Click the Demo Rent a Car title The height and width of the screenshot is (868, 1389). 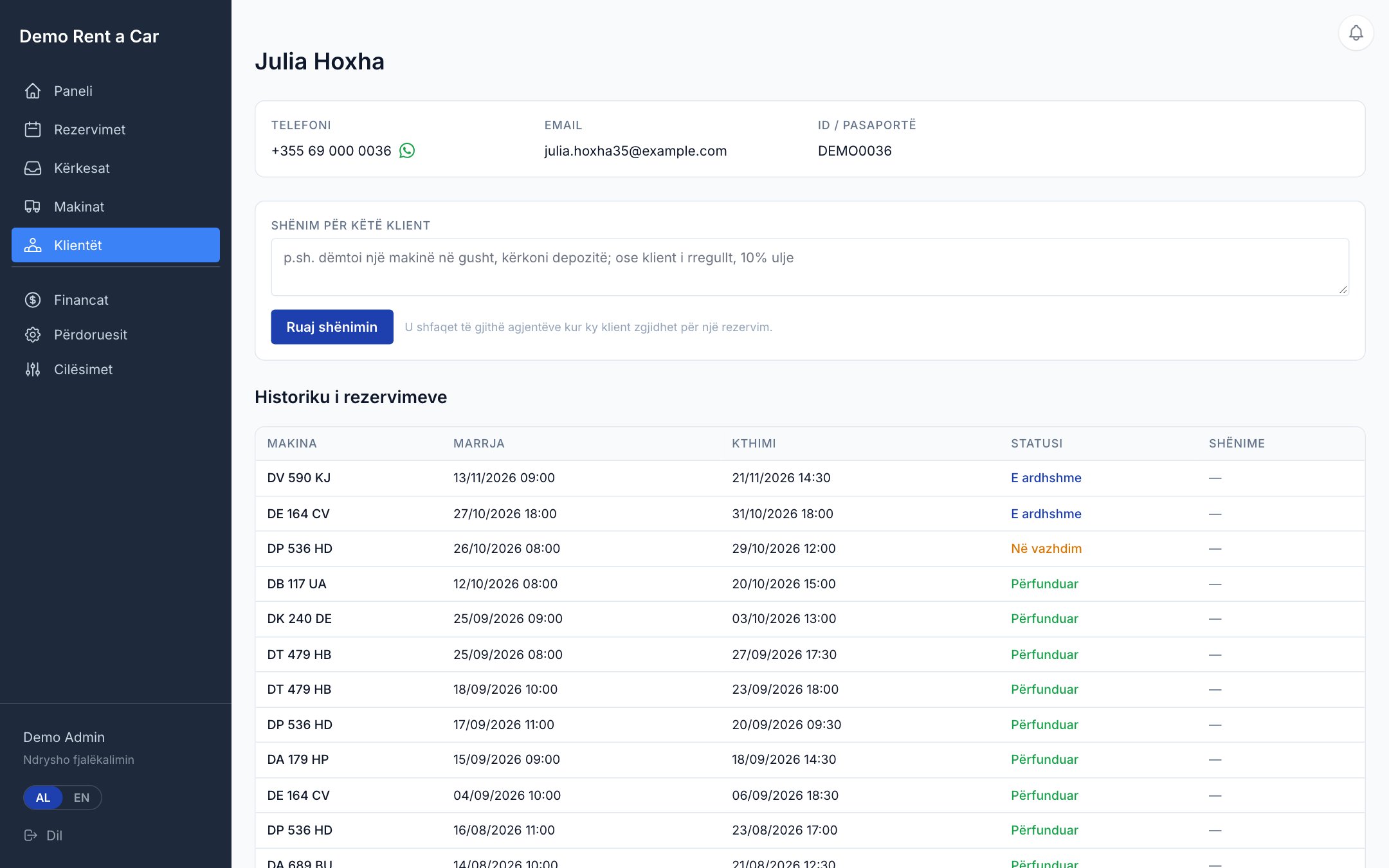click(x=89, y=36)
